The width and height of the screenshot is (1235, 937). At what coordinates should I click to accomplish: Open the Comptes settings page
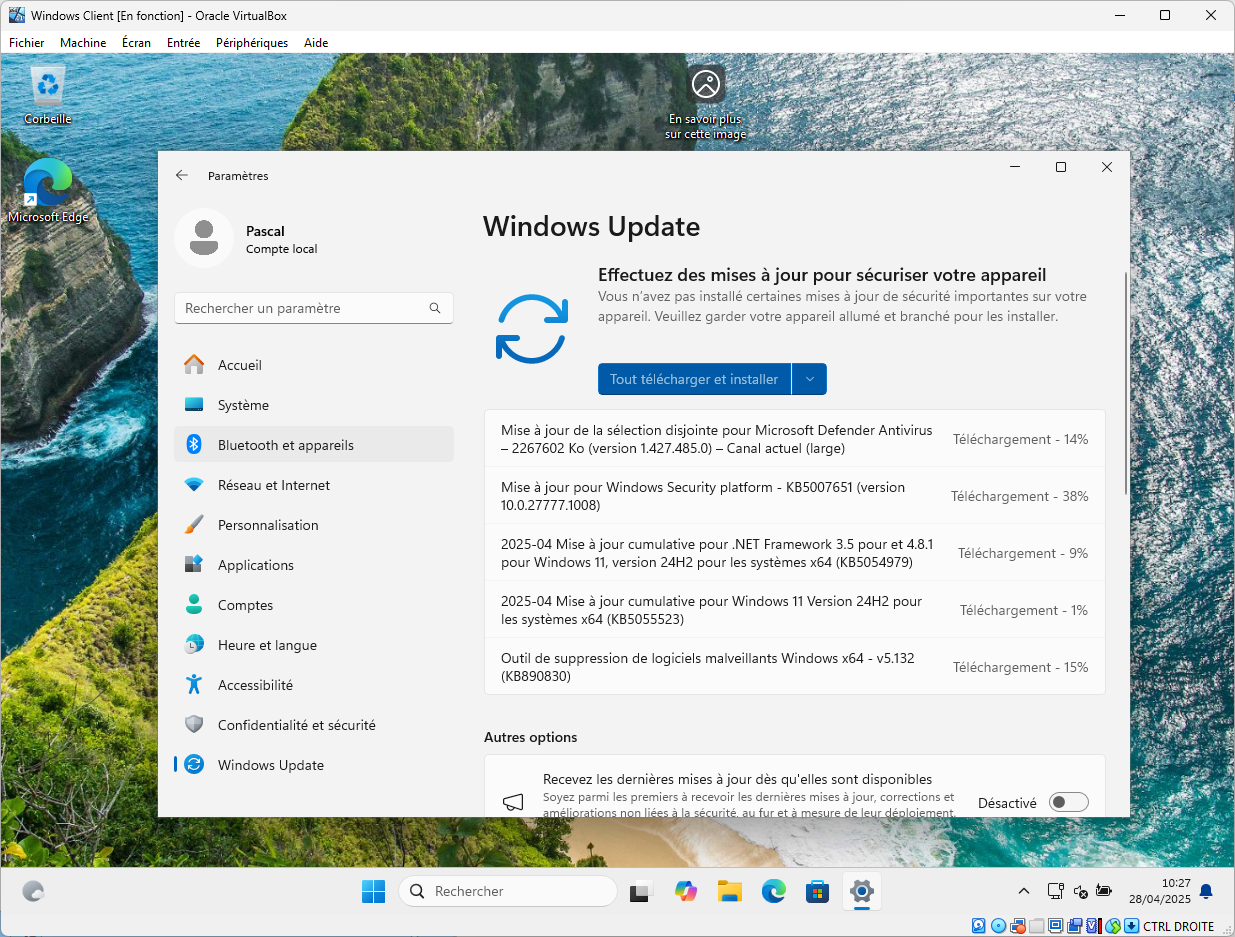(314, 605)
